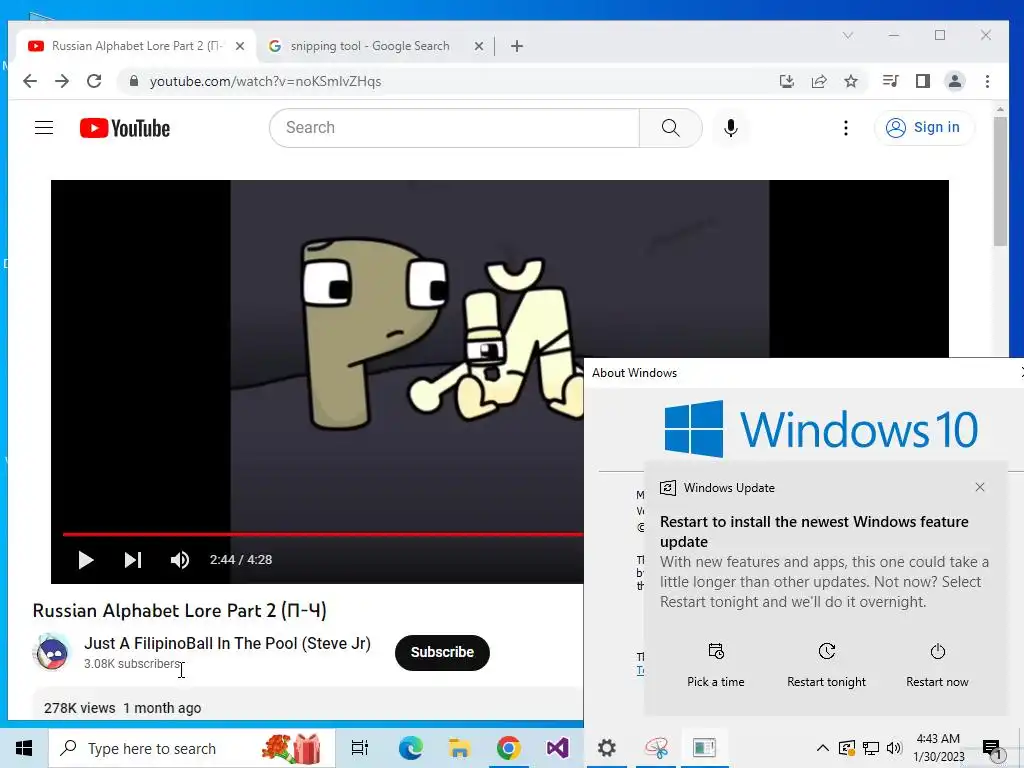Open Settings gear in taskbar
This screenshot has width=1024, height=768.
click(607, 748)
